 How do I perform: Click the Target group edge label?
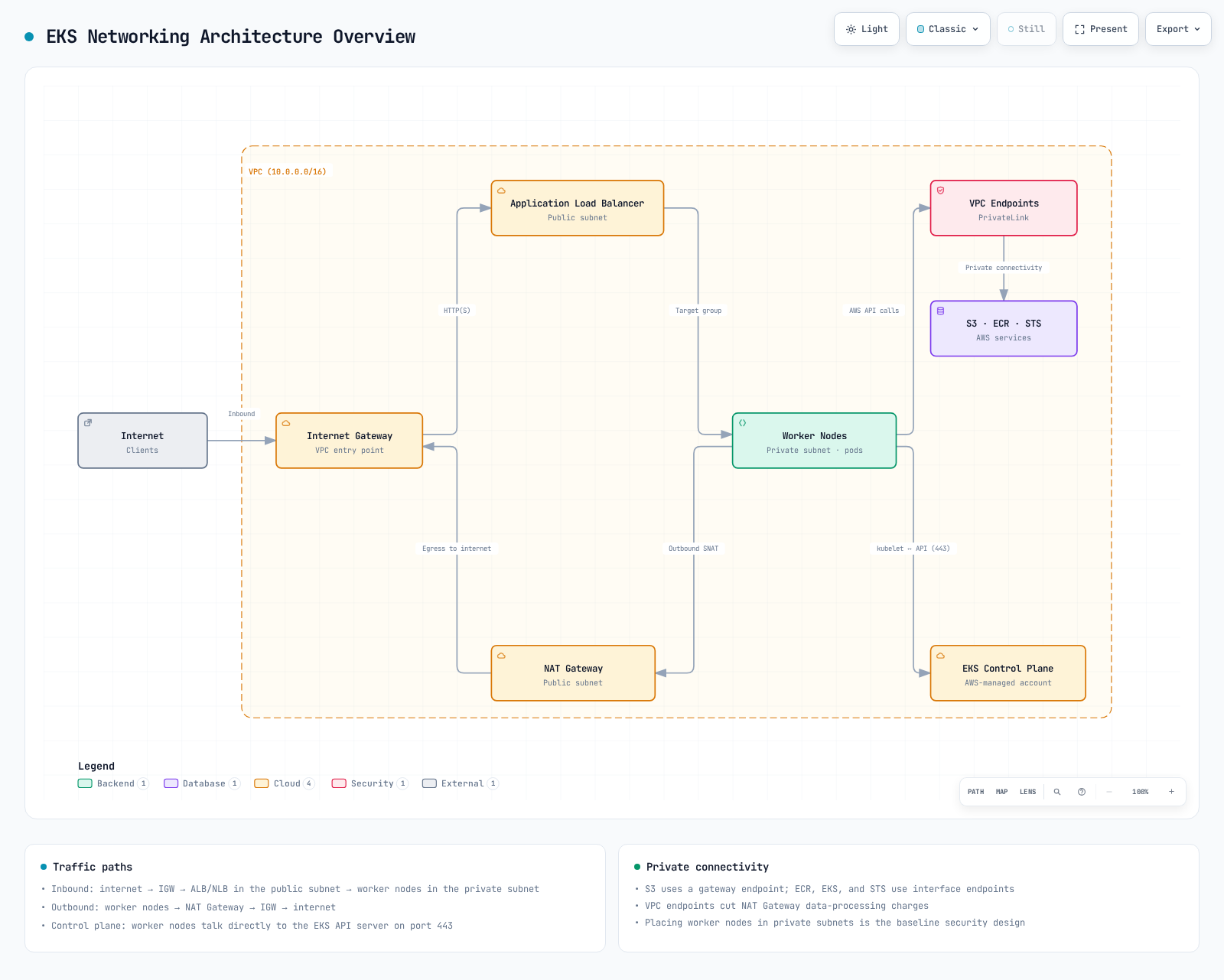coord(698,311)
